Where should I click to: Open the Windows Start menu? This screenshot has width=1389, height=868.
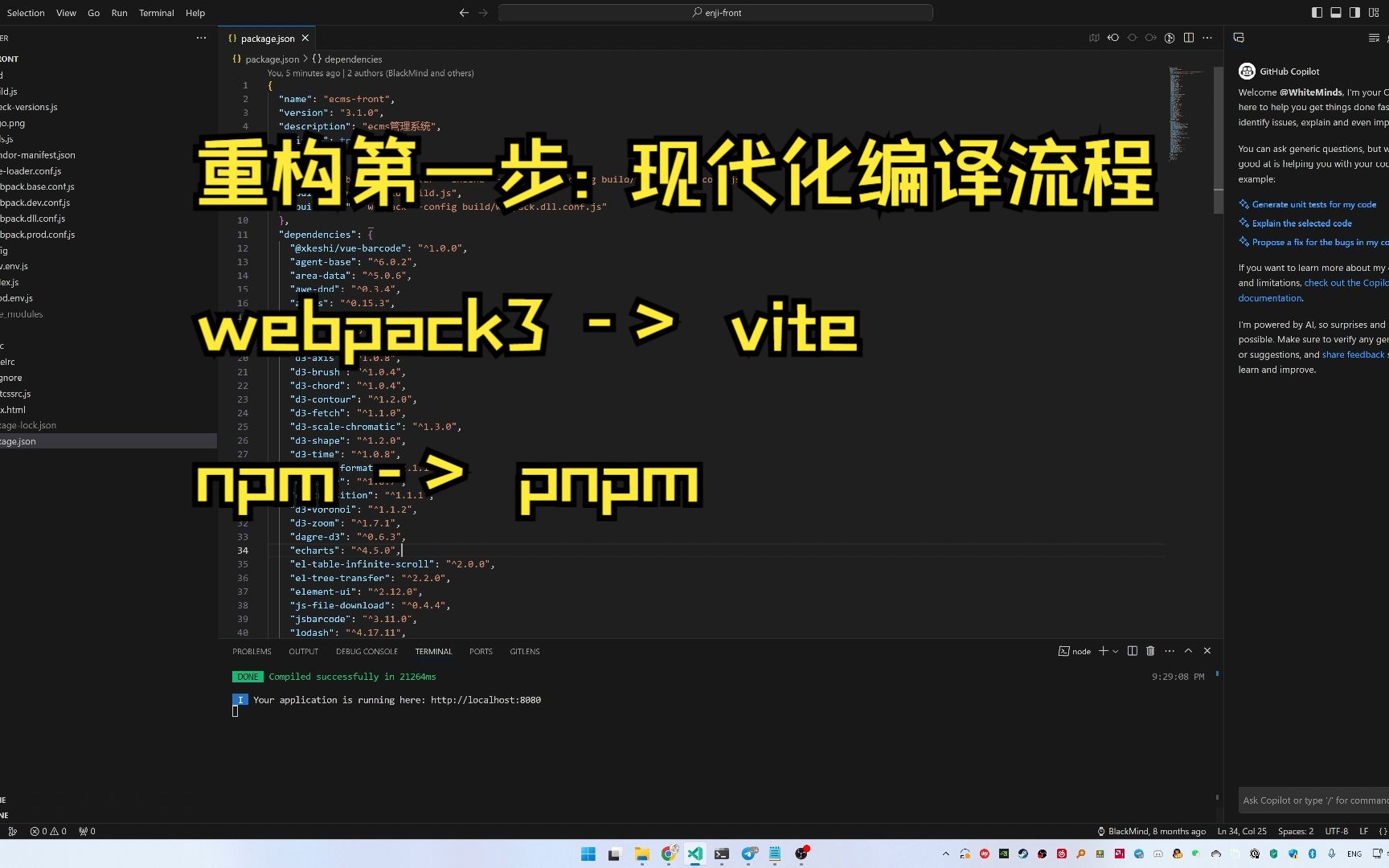588,854
